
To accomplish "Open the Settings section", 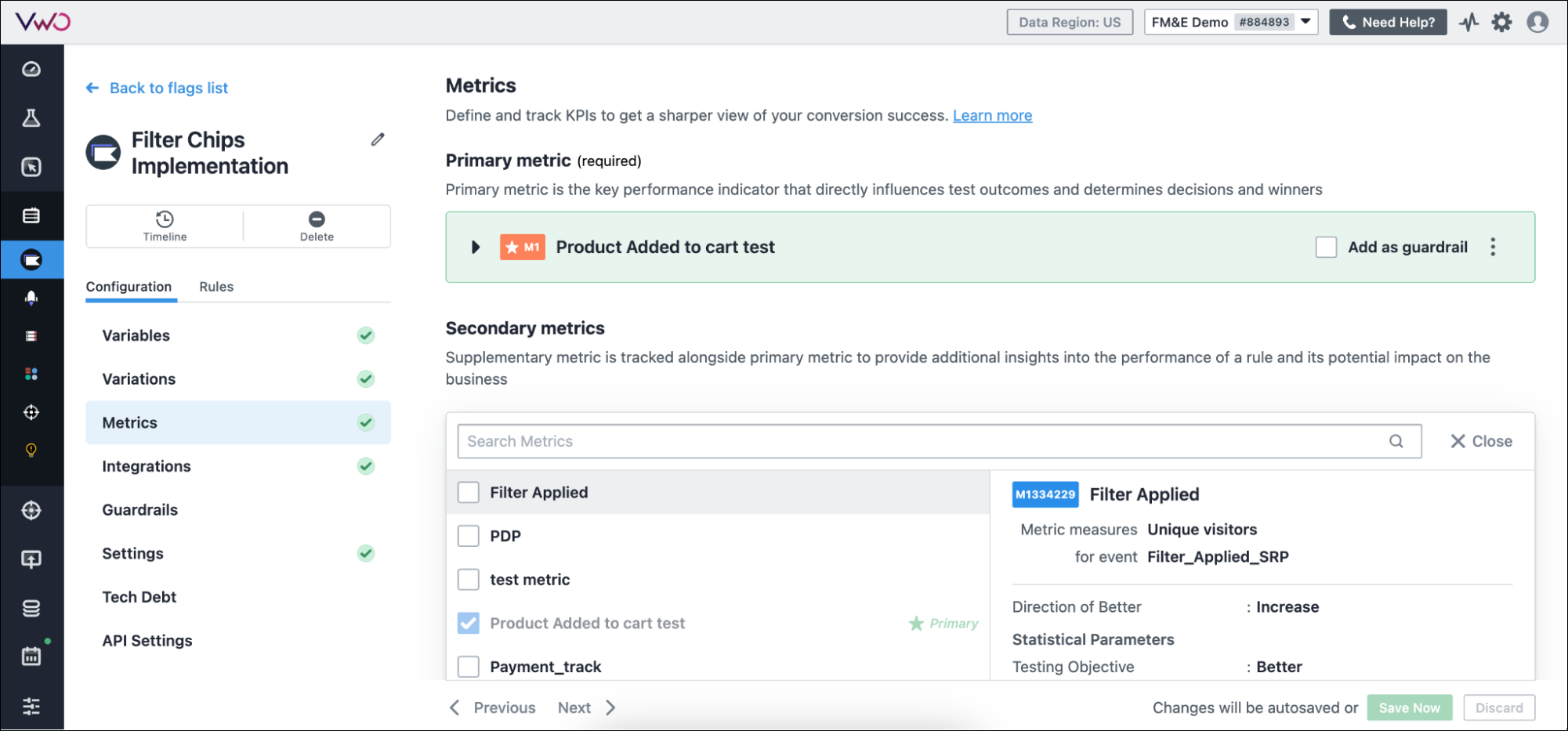I will pos(238,553).
